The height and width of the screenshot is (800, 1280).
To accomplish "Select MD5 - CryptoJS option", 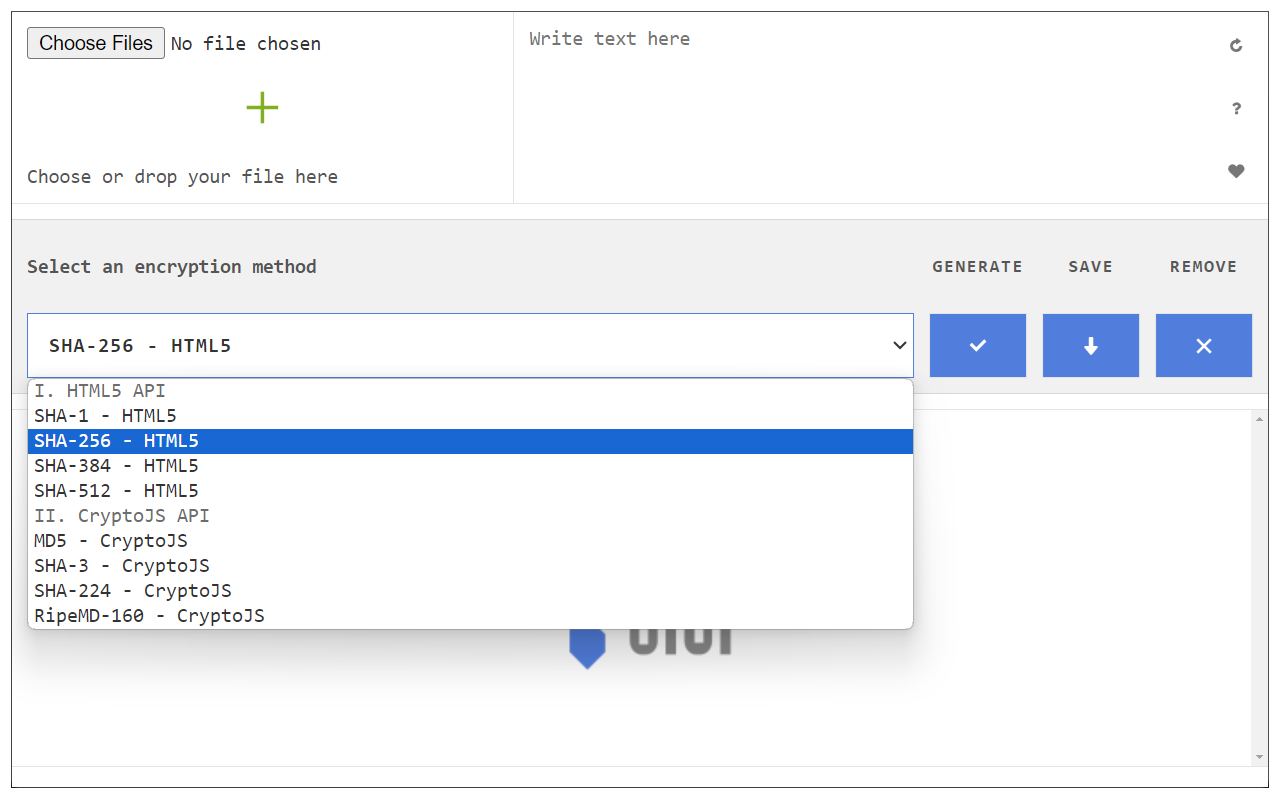I will point(111,541).
